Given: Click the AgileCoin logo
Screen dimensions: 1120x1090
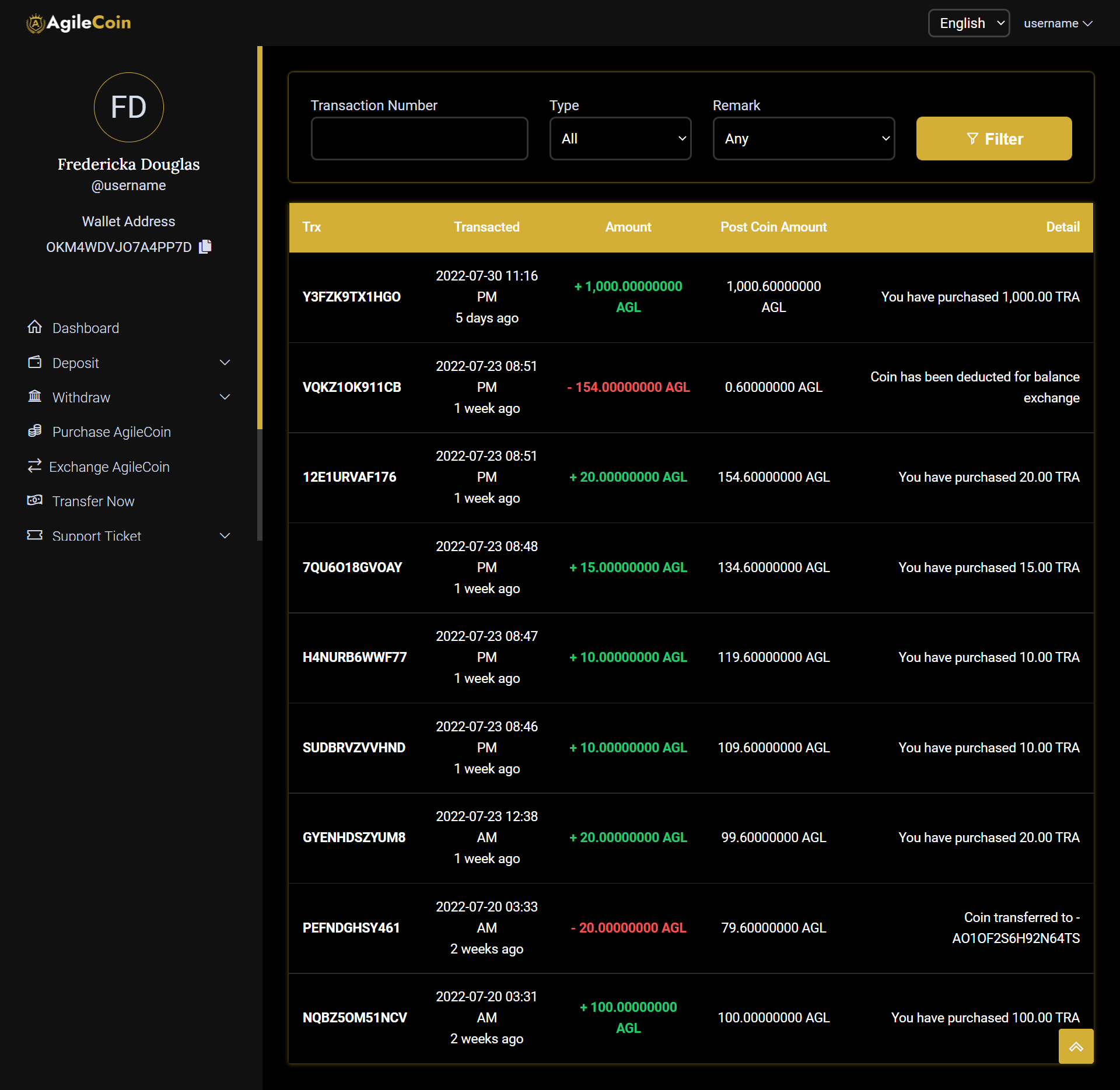Looking at the screenshot, I should 79,23.
